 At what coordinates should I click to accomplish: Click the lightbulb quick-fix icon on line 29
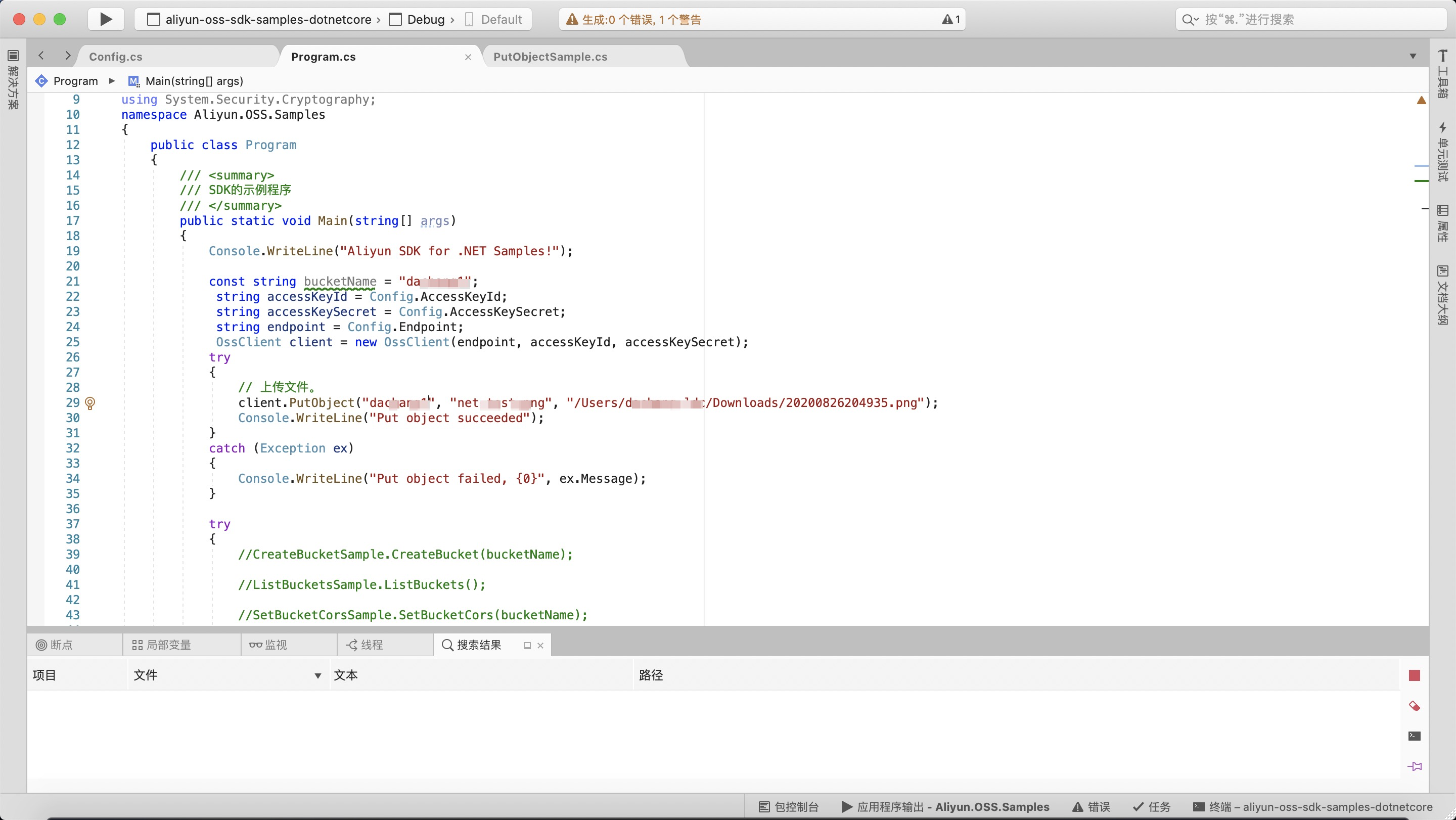(x=90, y=403)
